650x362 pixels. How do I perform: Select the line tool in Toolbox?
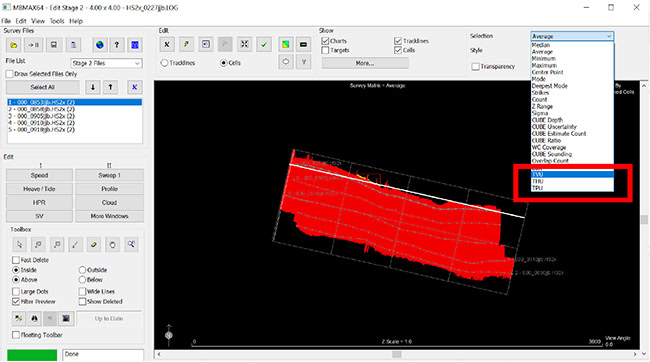click(x=75, y=245)
